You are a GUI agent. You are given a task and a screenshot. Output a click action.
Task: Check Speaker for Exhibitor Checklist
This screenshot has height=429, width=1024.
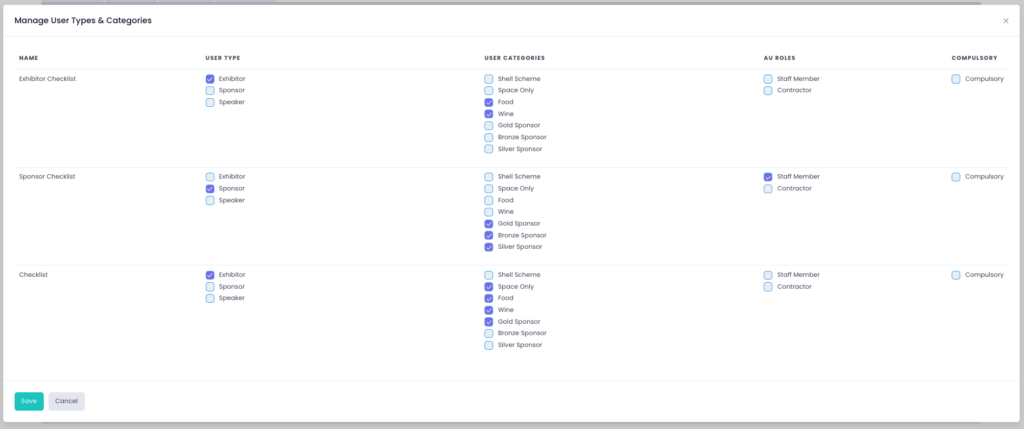click(x=210, y=102)
